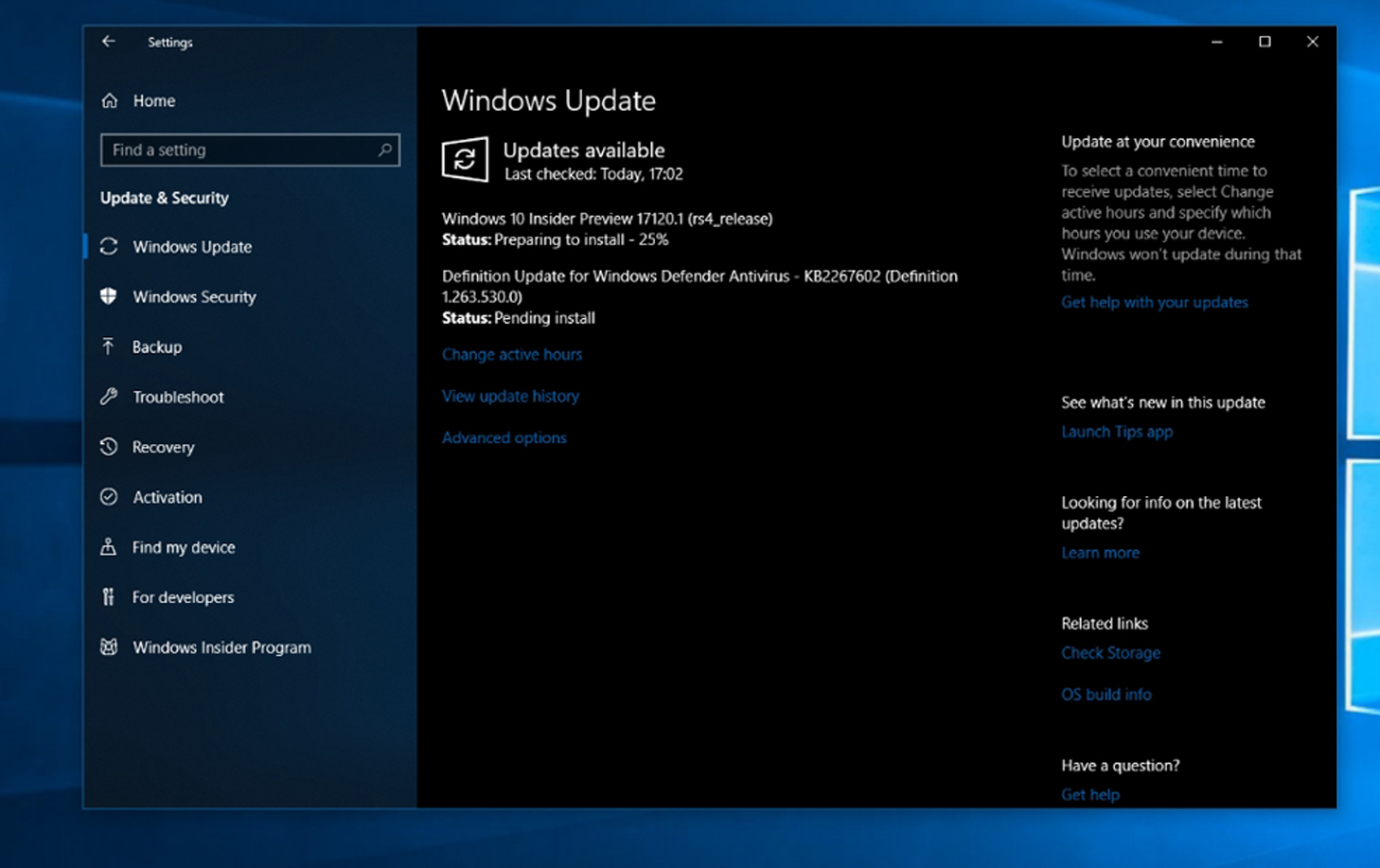Open OS build info link
1380x868 pixels.
pos(1106,695)
